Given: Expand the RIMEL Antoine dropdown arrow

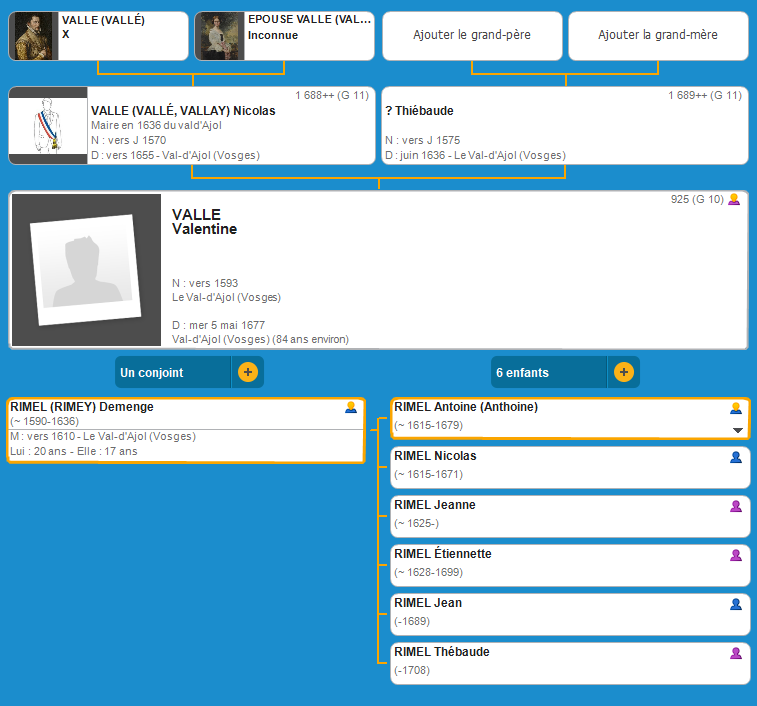Looking at the screenshot, I should click(x=738, y=430).
